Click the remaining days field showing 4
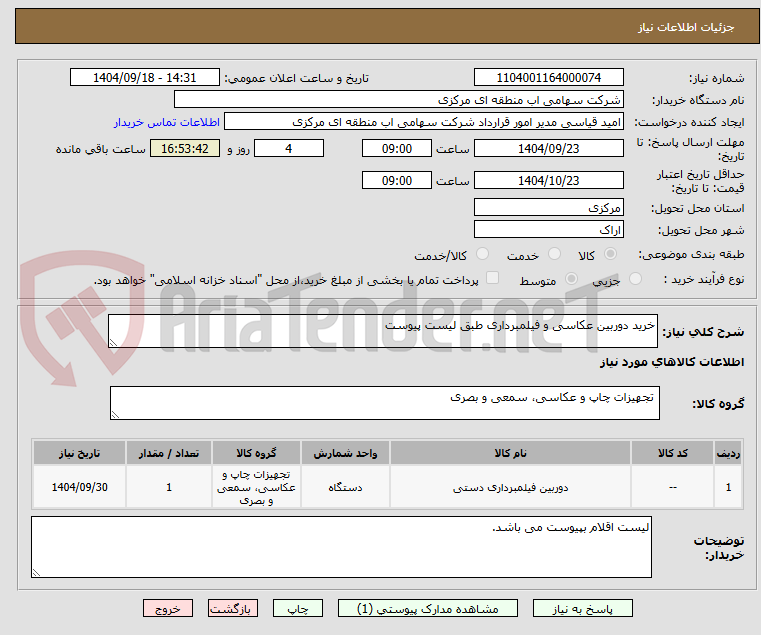This screenshot has width=761, height=635. (x=289, y=149)
